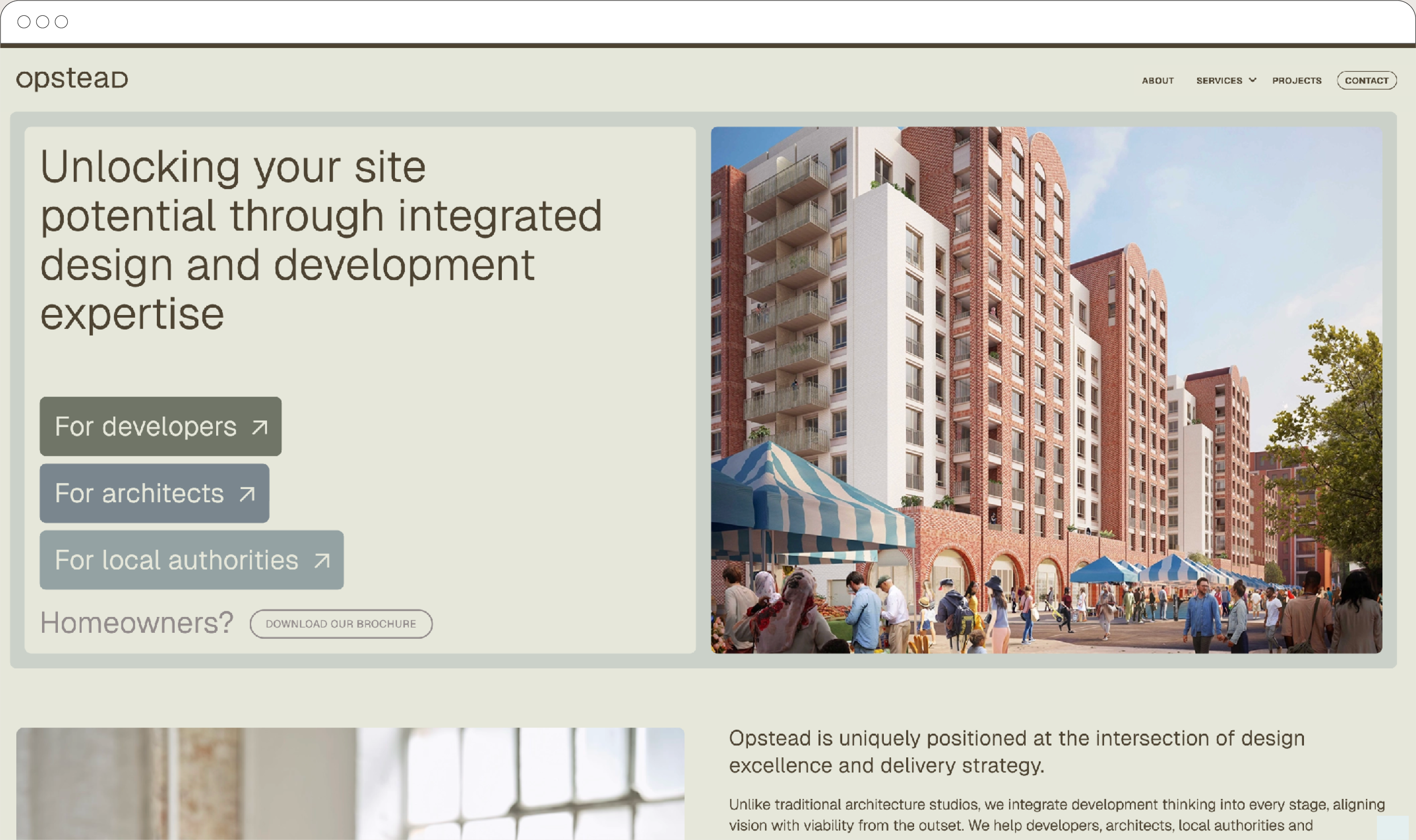Viewport: 1416px width, 840px height.
Task: Expand the Services dropdown chevron
Action: tap(1253, 80)
